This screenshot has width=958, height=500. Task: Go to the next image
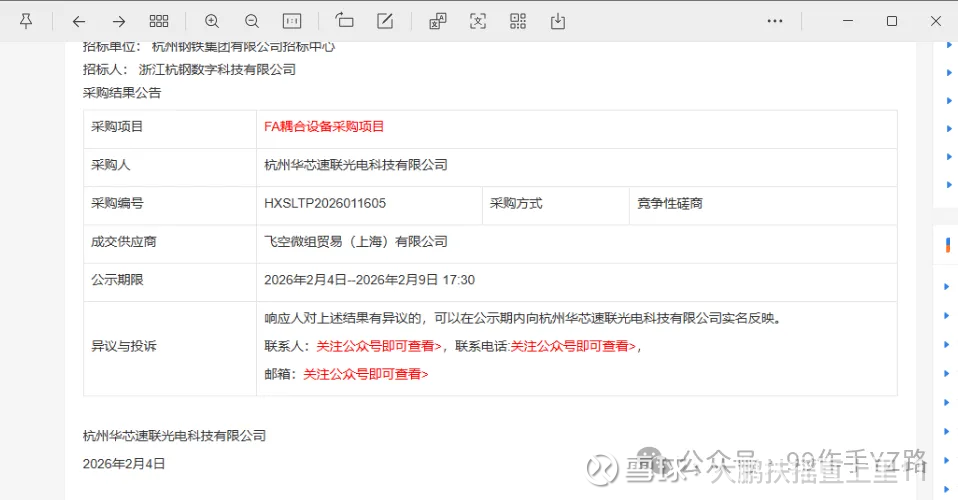point(119,21)
